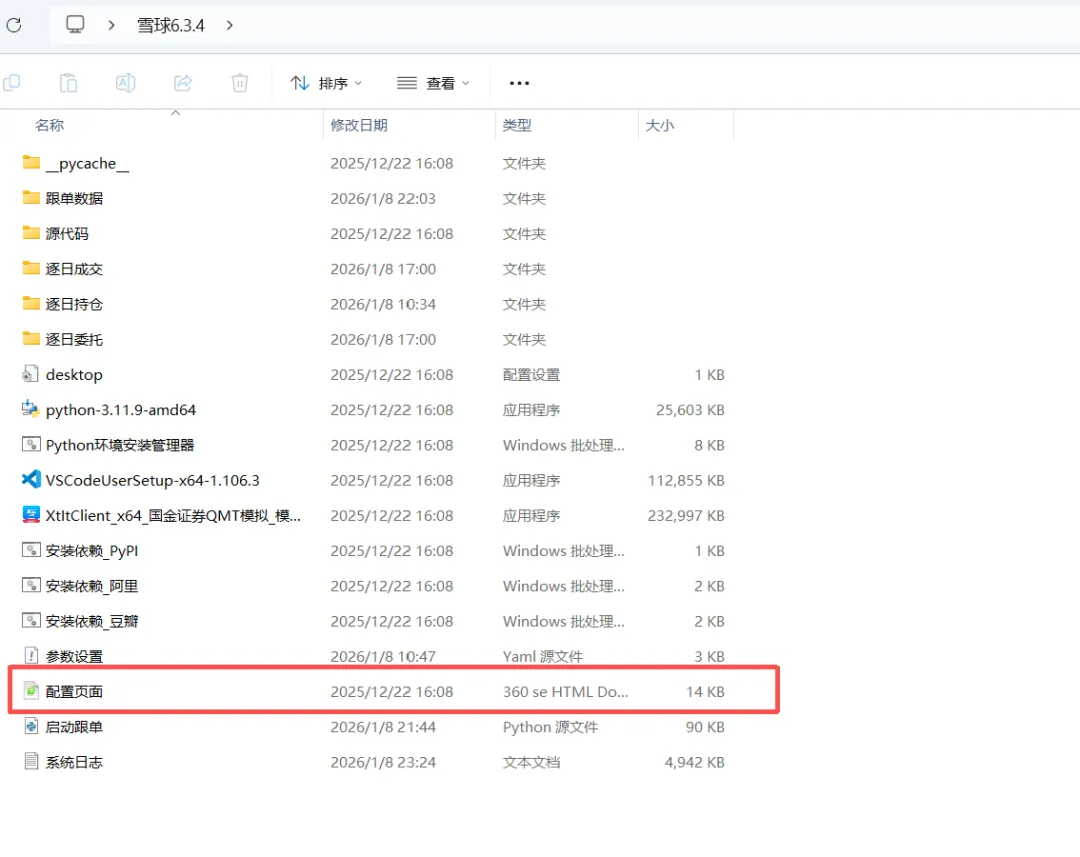Viewport: 1080px width, 857px height.
Task: Select the 配置页面 HTML file icon
Action: click(31, 691)
